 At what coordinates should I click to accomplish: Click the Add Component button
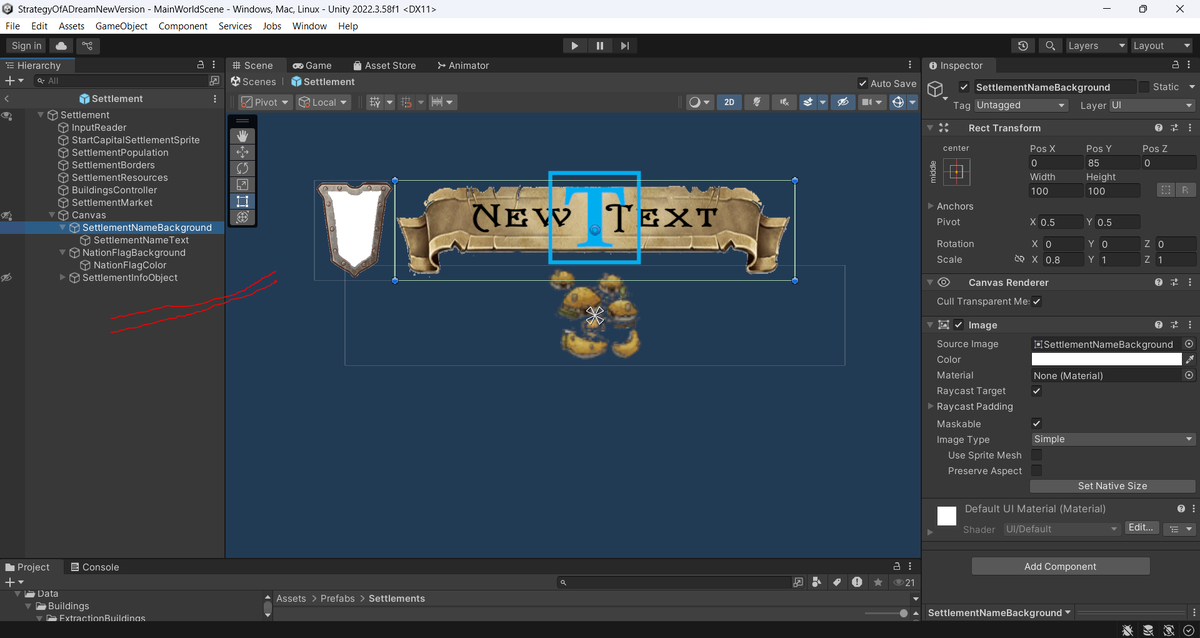(1060, 566)
